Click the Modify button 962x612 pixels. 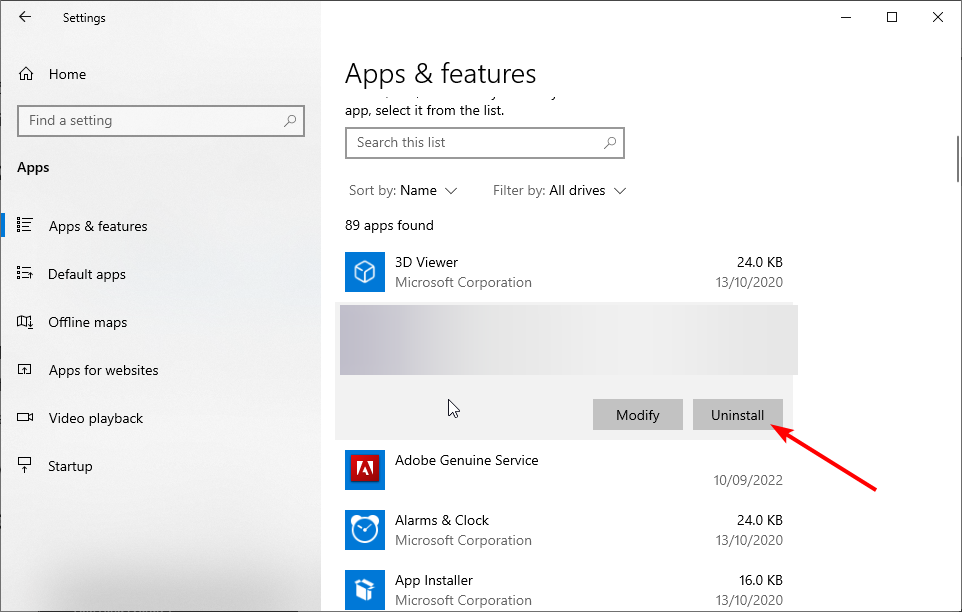click(637, 415)
